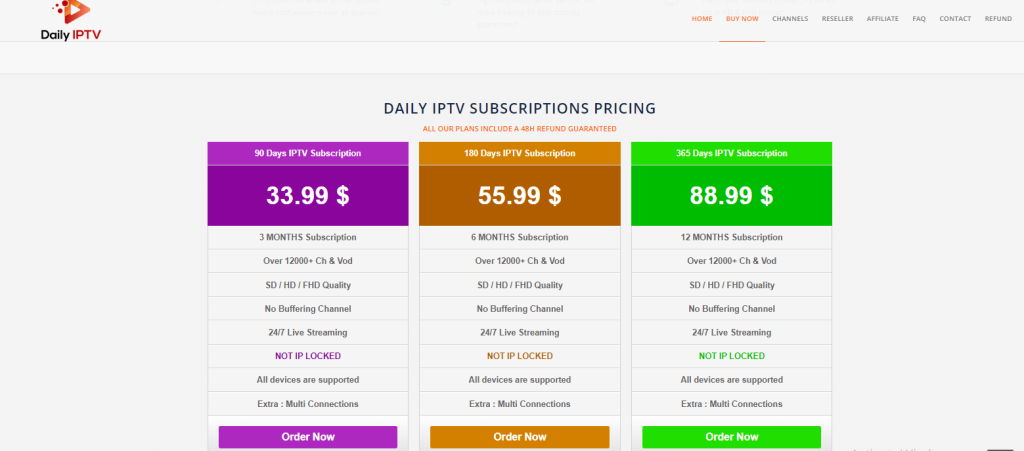Viewport: 1024px width, 451px height.
Task: Click the 88.99 $ price block
Action: point(732,196)
